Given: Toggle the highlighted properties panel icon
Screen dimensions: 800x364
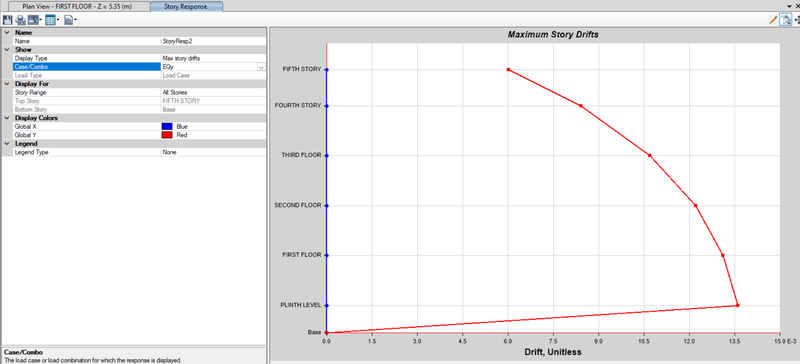Looking at the screenshot, I should coord(786,20).
